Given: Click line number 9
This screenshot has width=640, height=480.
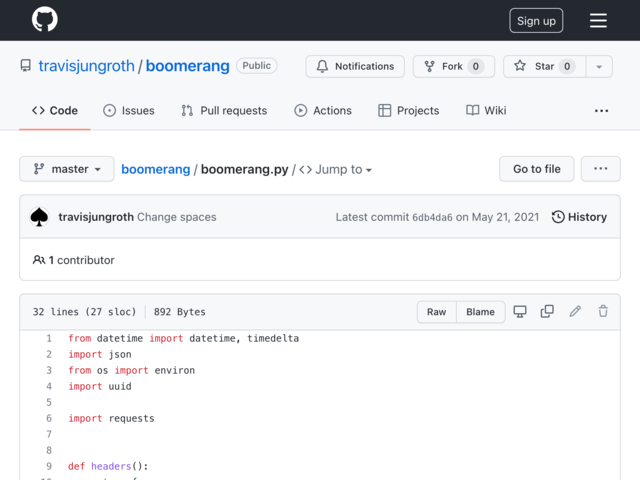Looking at the screenshot, I should coord(49,466).
